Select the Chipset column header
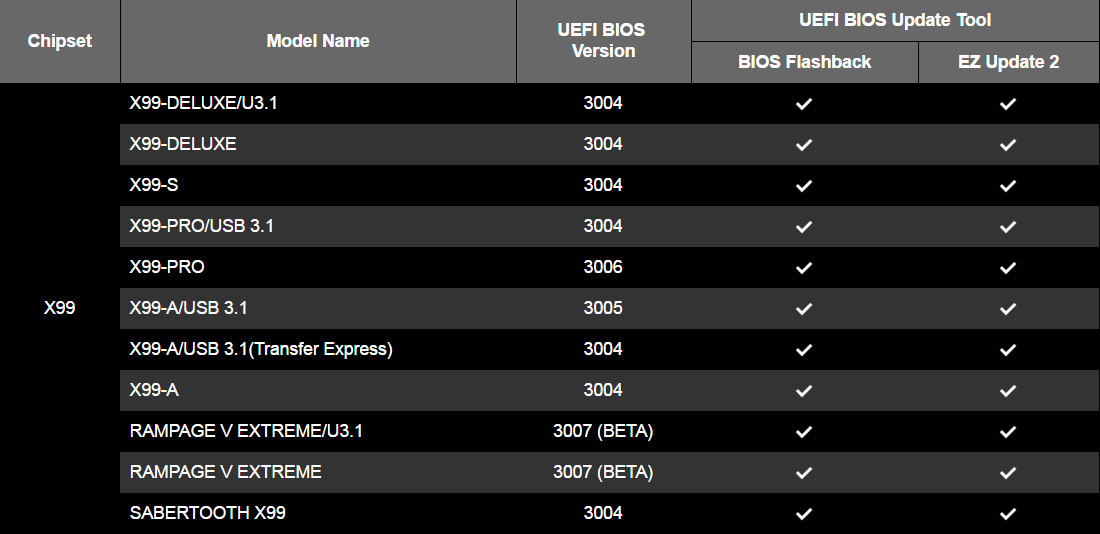The height and width of the screenshot is (534, 1100). [60, 41]
